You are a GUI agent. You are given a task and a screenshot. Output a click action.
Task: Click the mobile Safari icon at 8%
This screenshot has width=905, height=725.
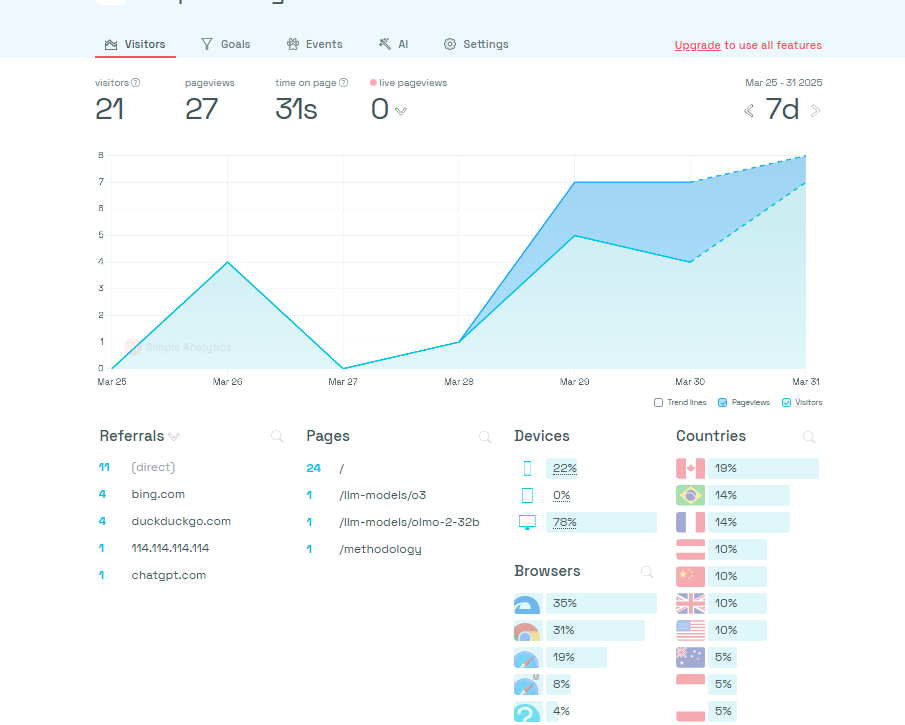[528, 685]
